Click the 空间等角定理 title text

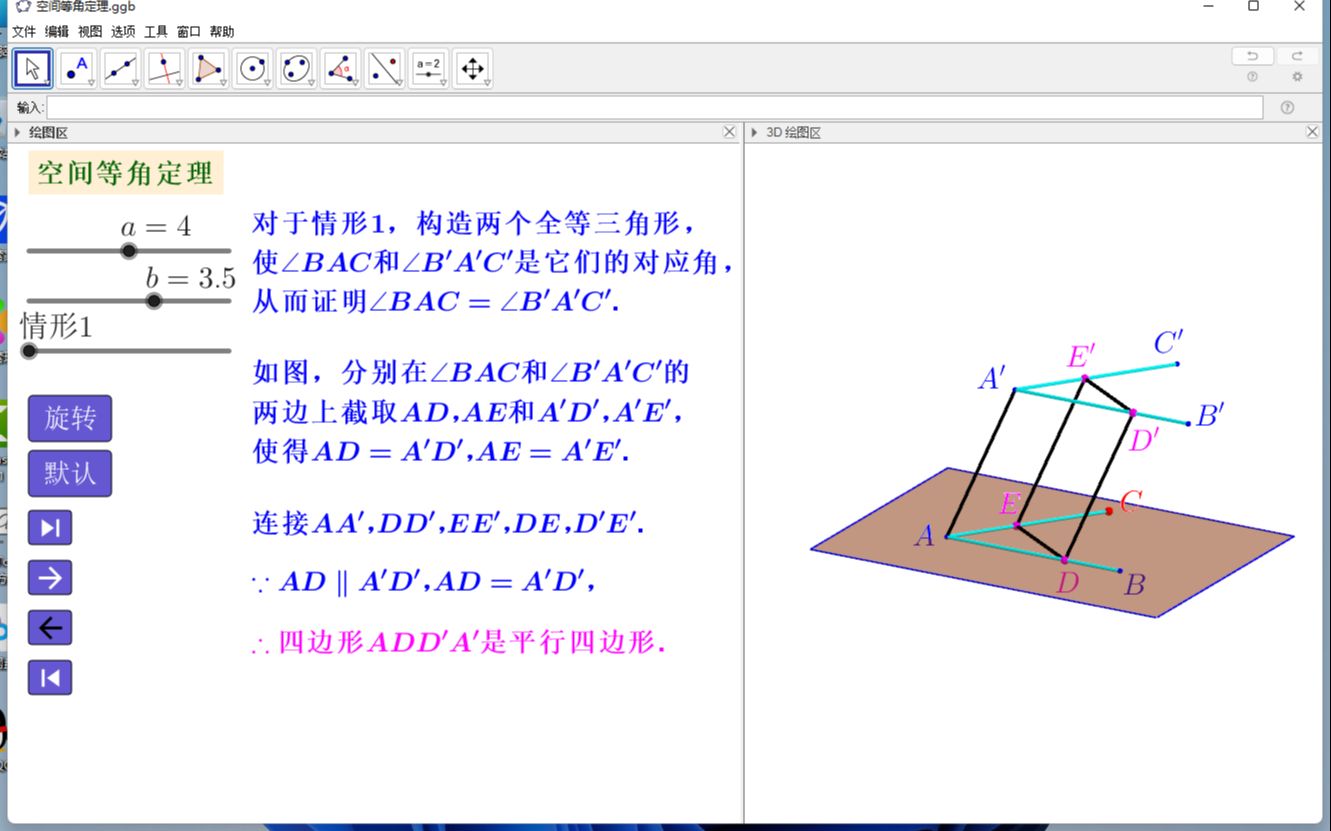click(125, 173)
